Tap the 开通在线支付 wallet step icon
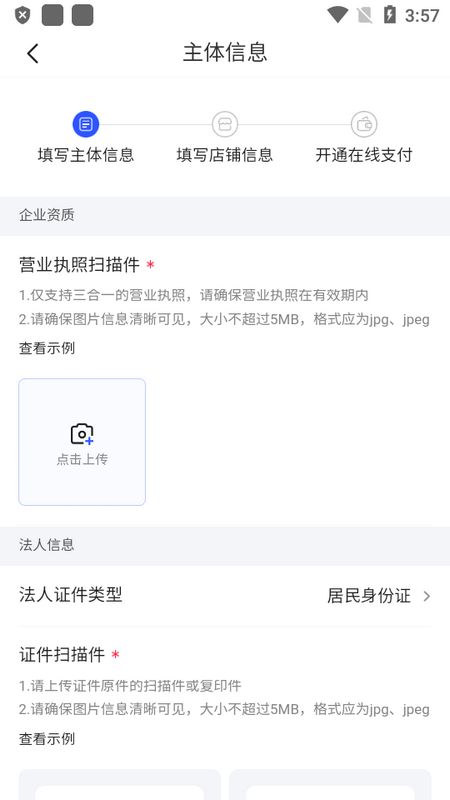Viewport: 450px width, 800px height. click(364, 124)
